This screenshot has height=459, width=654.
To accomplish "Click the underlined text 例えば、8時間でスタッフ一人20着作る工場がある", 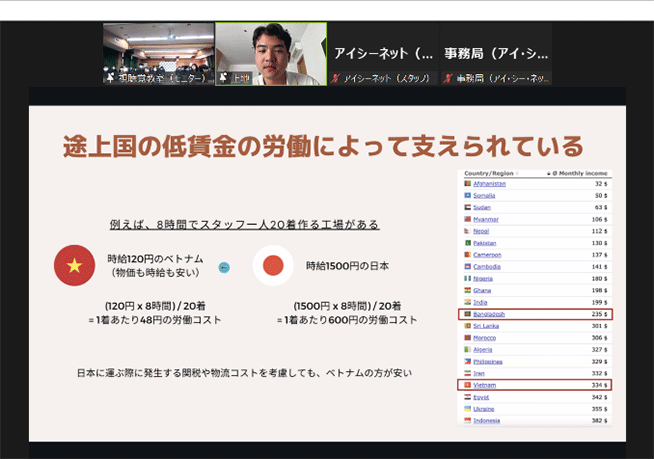I will (244, 224).
